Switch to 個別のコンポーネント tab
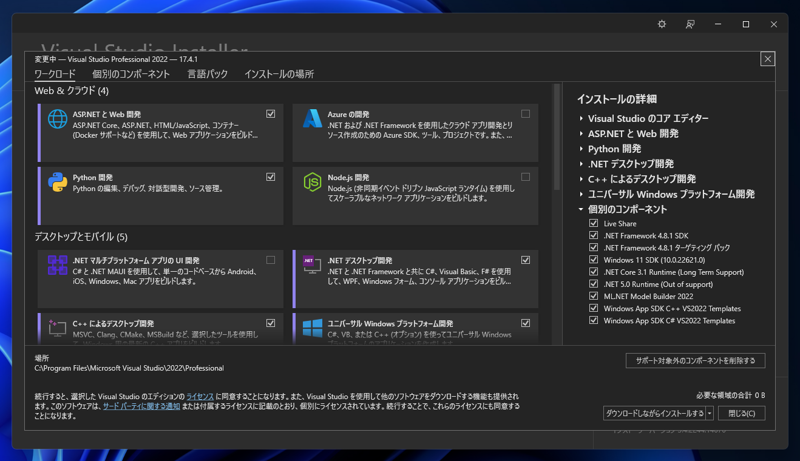The height and width of the screenshot is (461, 800). (x=131, y=74)
